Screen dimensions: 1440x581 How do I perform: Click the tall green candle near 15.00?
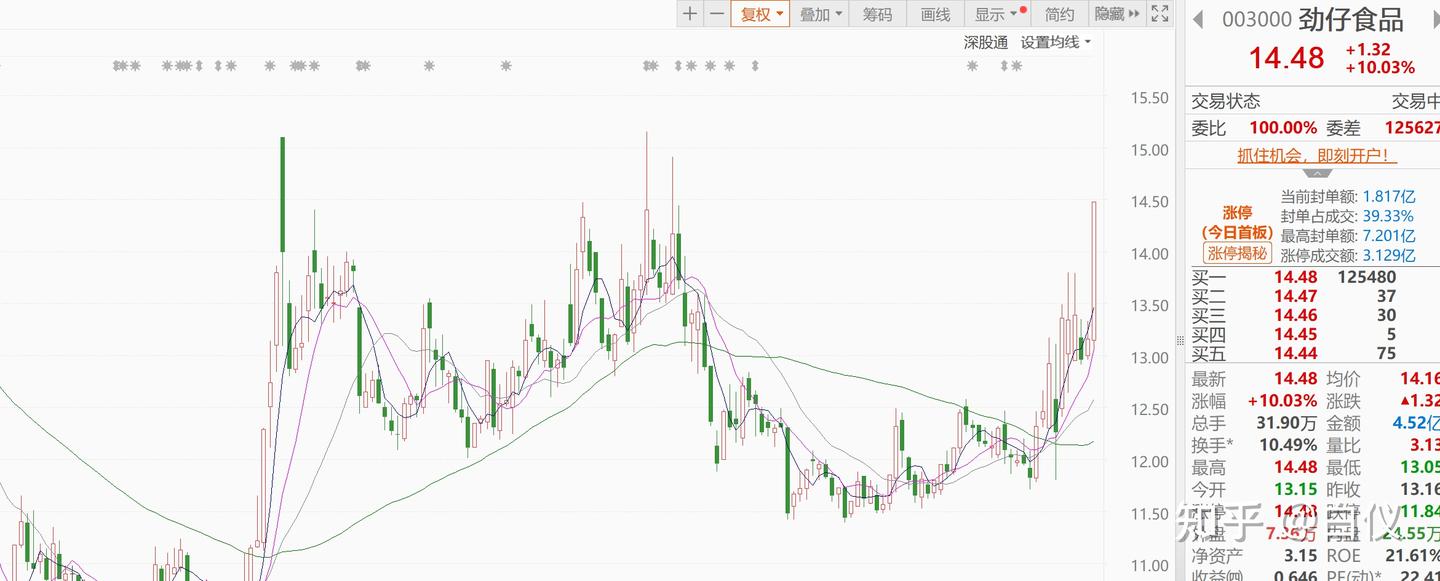pyautogui.click(x=282, y=194)
